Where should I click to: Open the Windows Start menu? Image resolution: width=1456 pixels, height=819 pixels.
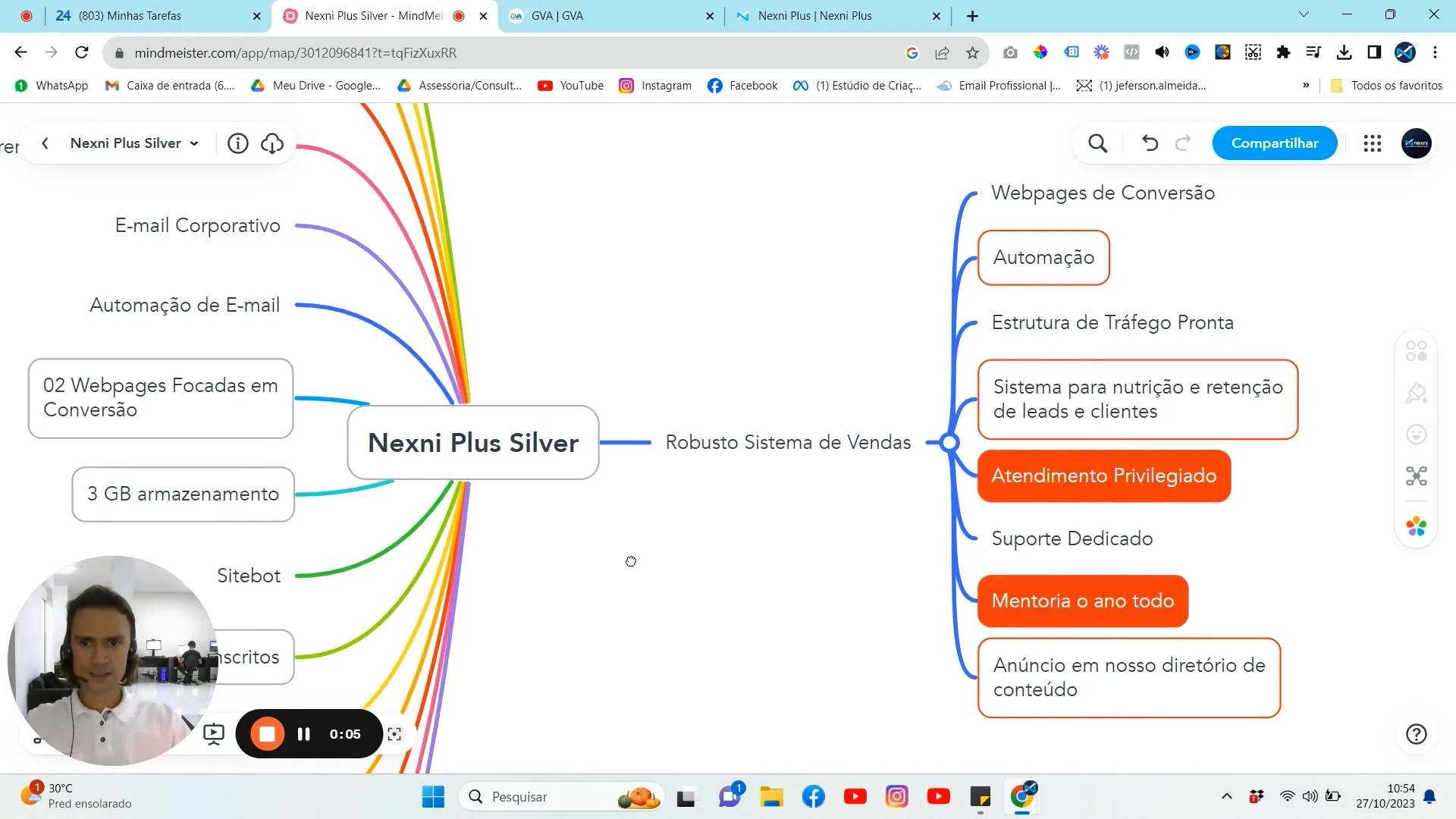[433, 796]
